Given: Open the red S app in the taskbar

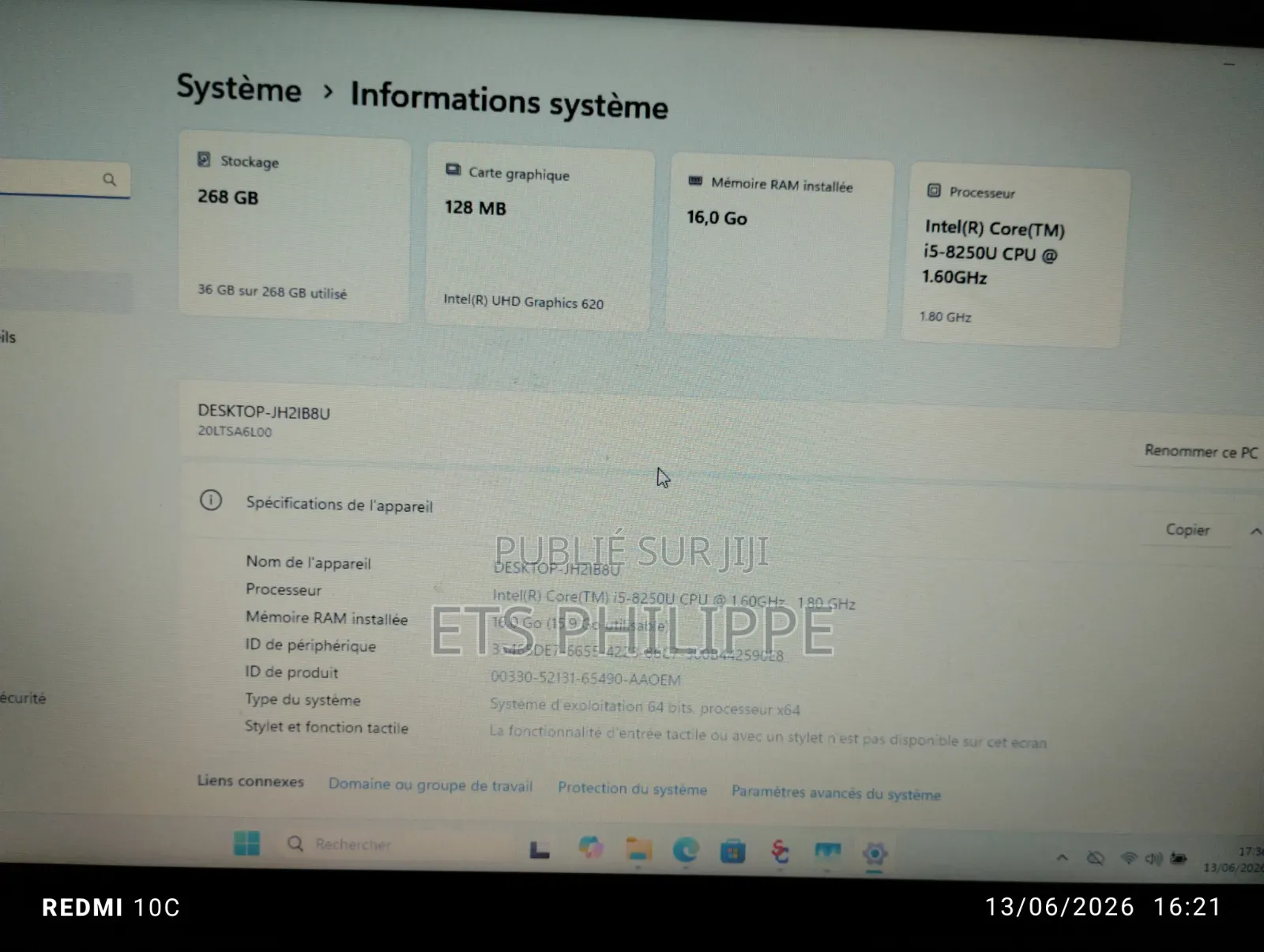Looking at the screenshot, I should pos(780,852).
